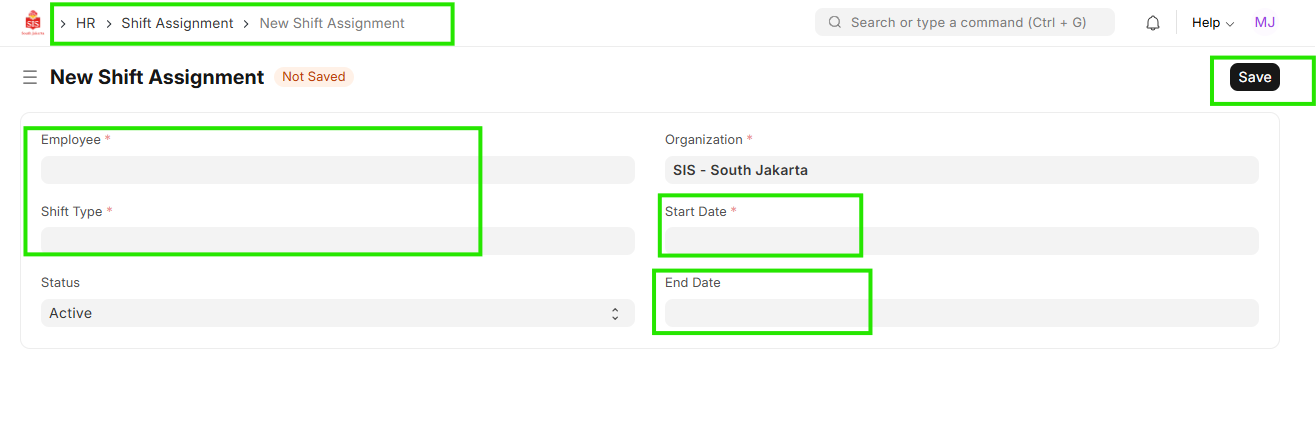The image size is (1316, 437).
Task: Click the New Shift Assignment page title
Action: 157,77
